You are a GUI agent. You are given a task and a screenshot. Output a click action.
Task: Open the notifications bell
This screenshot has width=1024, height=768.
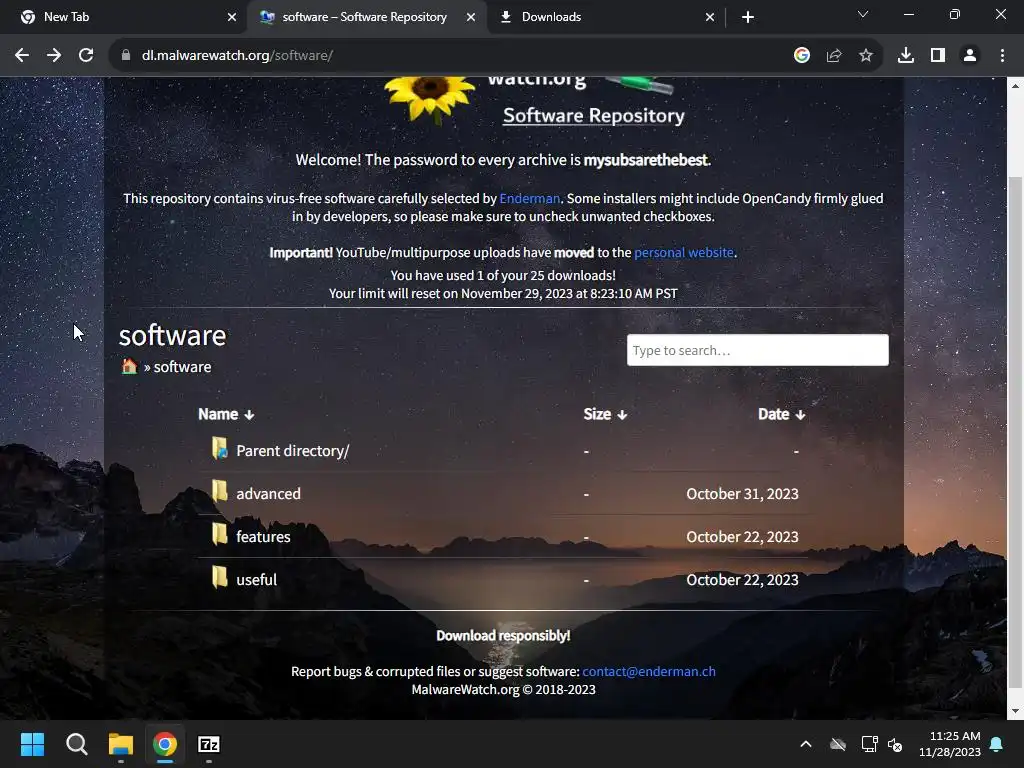[996, 744]
